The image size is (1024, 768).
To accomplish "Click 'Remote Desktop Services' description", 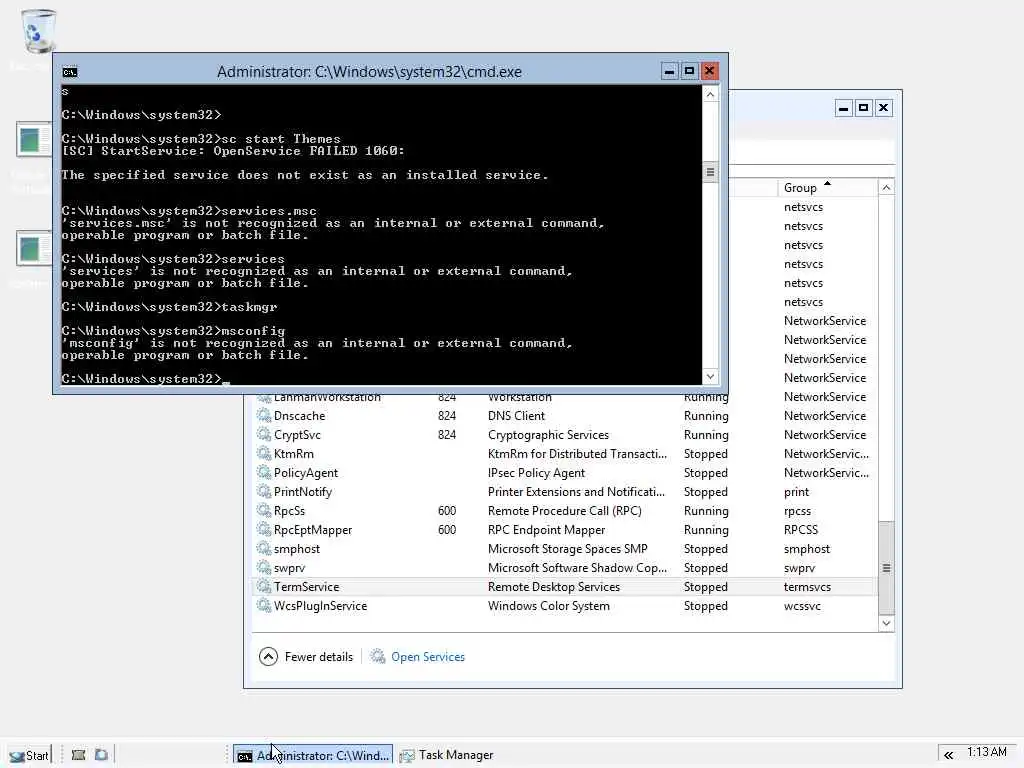I will 554,586.
